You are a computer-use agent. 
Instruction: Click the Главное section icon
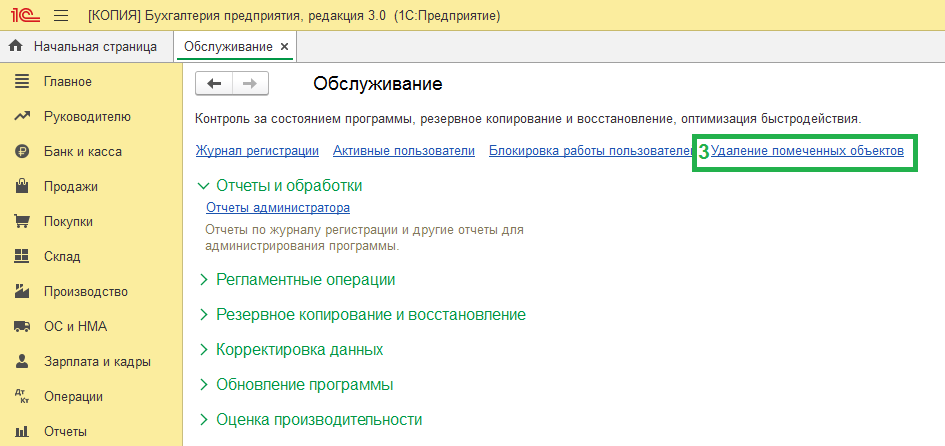click(22, 81)
